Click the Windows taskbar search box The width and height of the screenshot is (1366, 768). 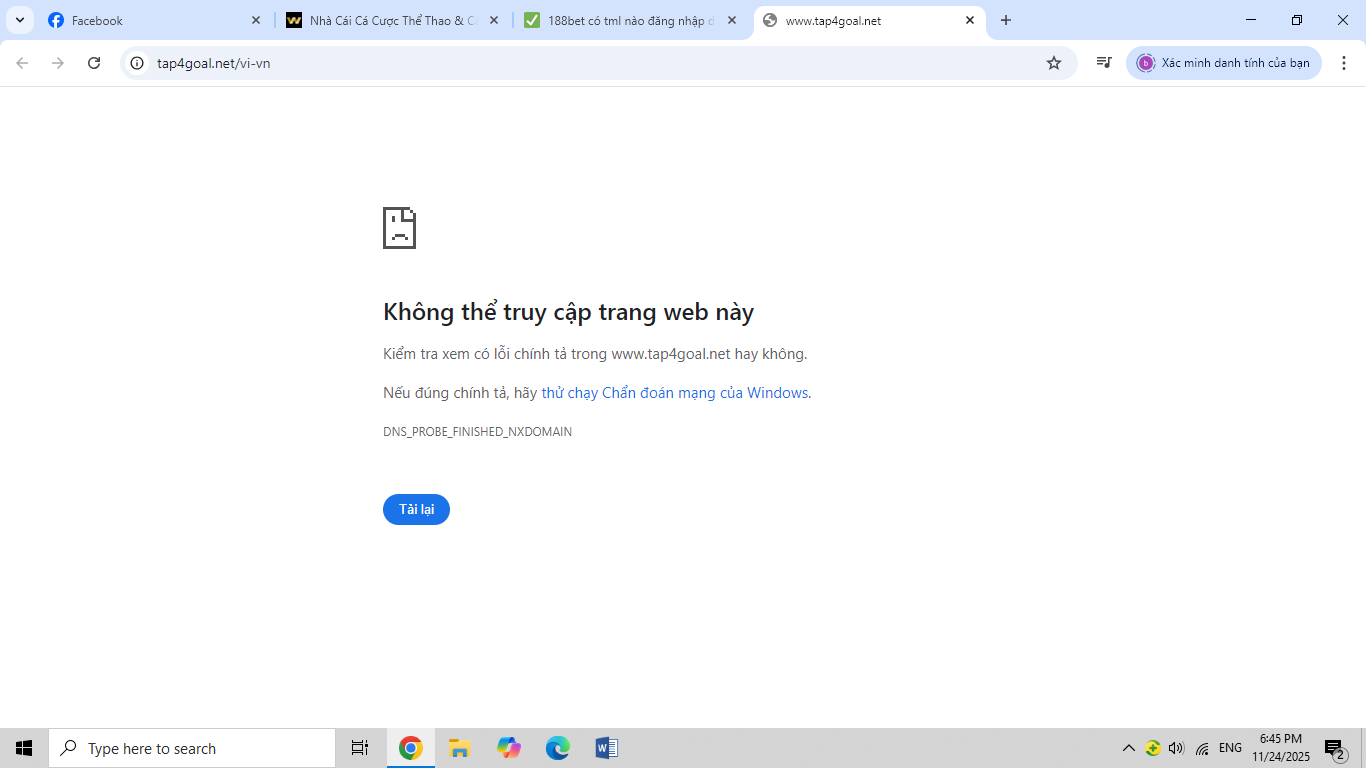click(x=192, y=748)
